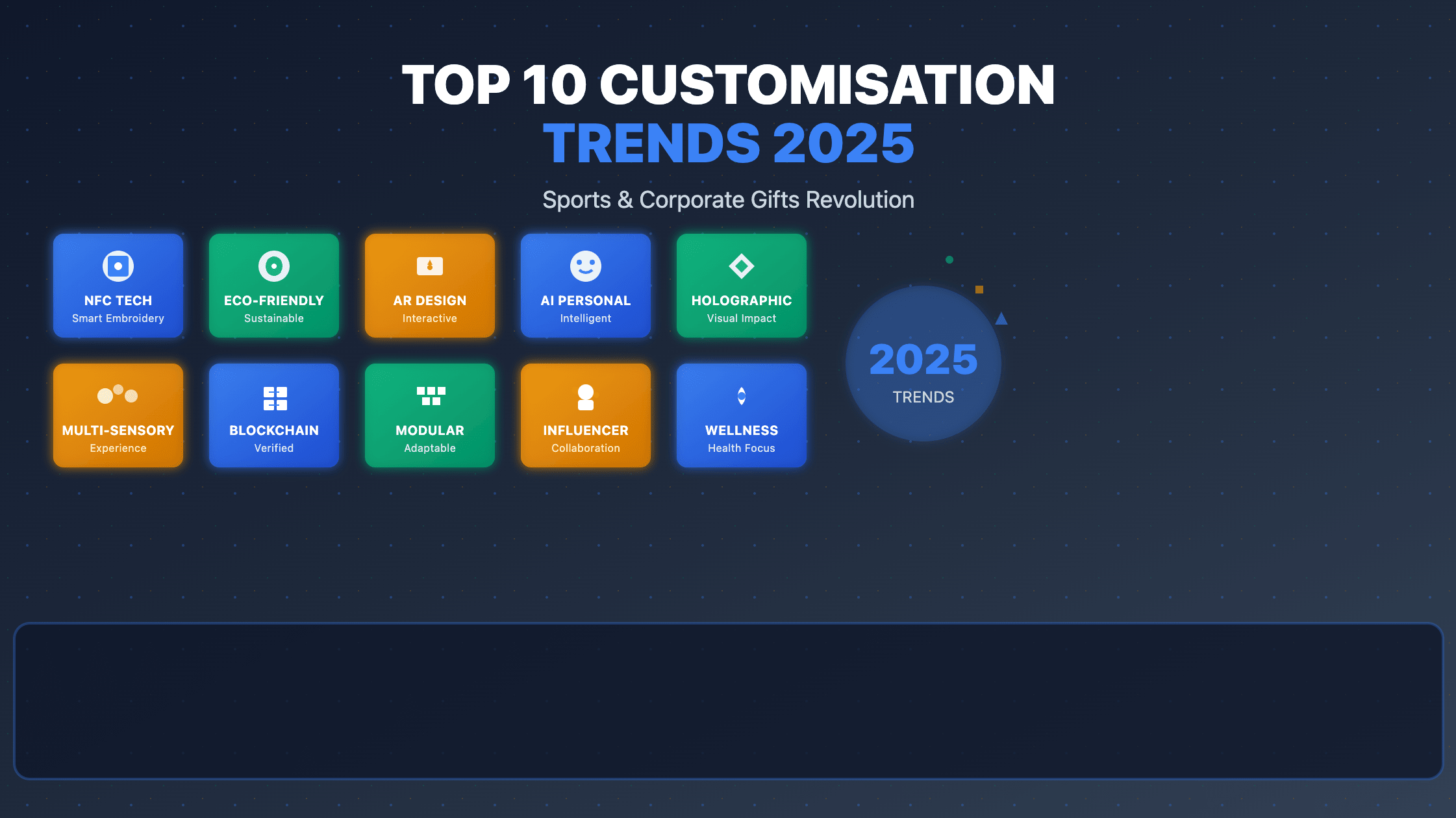Select the Holographic diamond icon

741,266
